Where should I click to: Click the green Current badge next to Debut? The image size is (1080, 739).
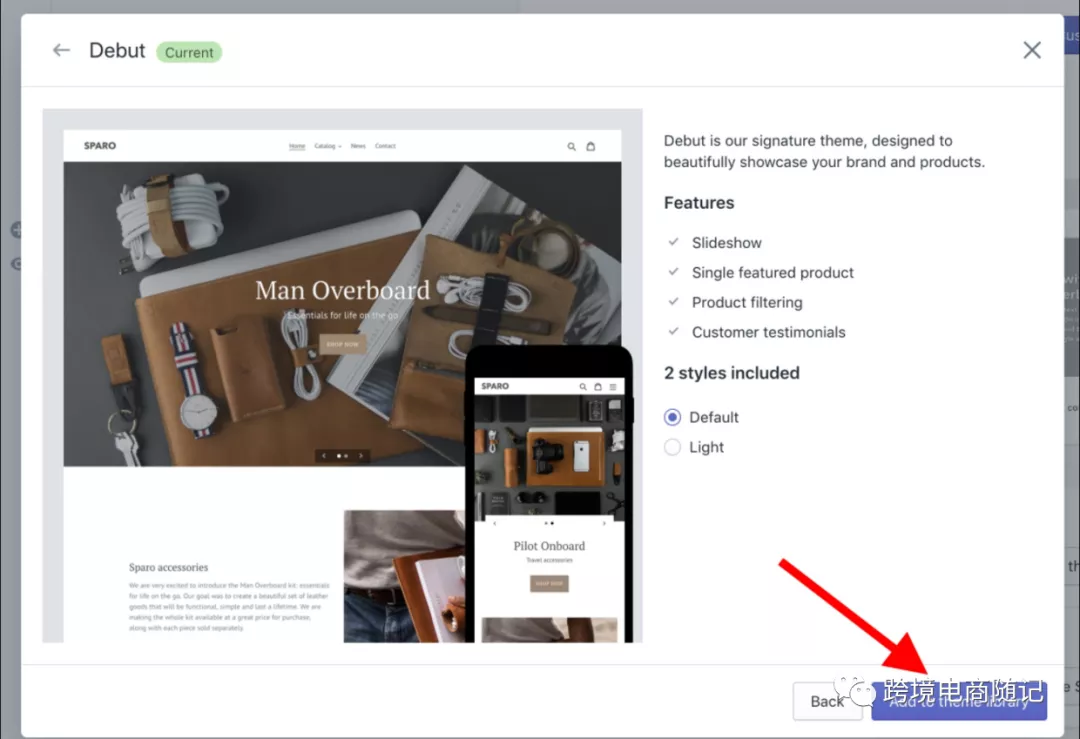coord(188,52)
